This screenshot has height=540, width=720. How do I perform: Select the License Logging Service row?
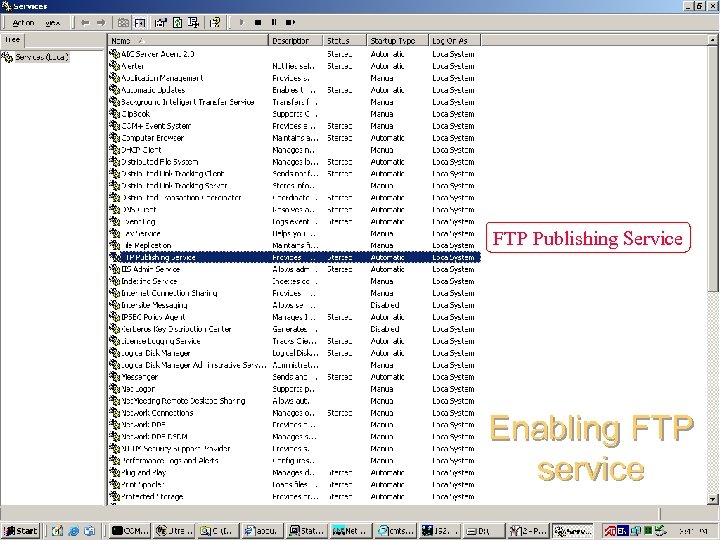tap(295, 341)
